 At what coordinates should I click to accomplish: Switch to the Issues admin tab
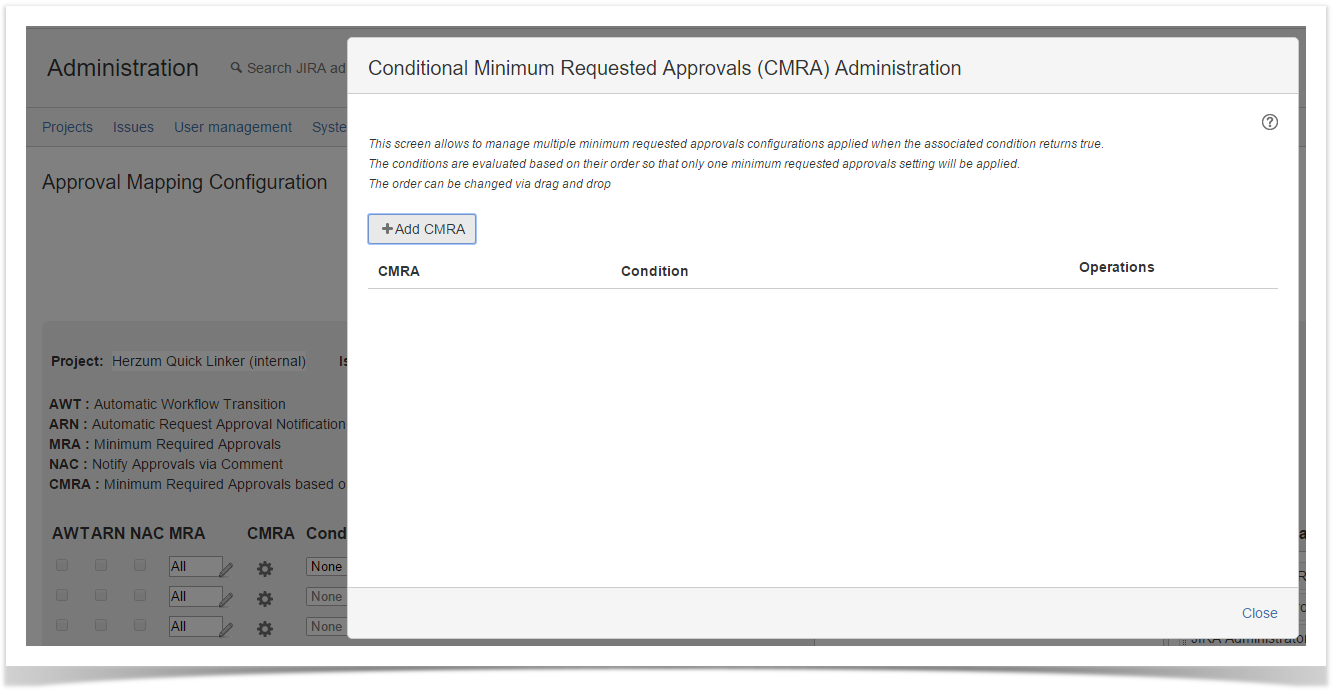point(133,127)
